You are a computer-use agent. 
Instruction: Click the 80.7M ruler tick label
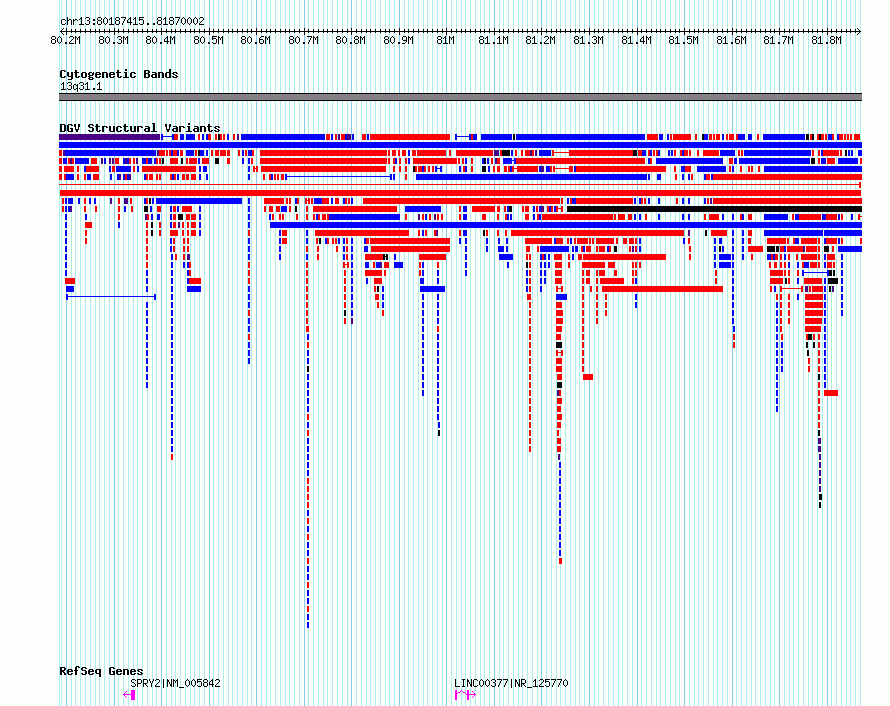tap(303, 40)
